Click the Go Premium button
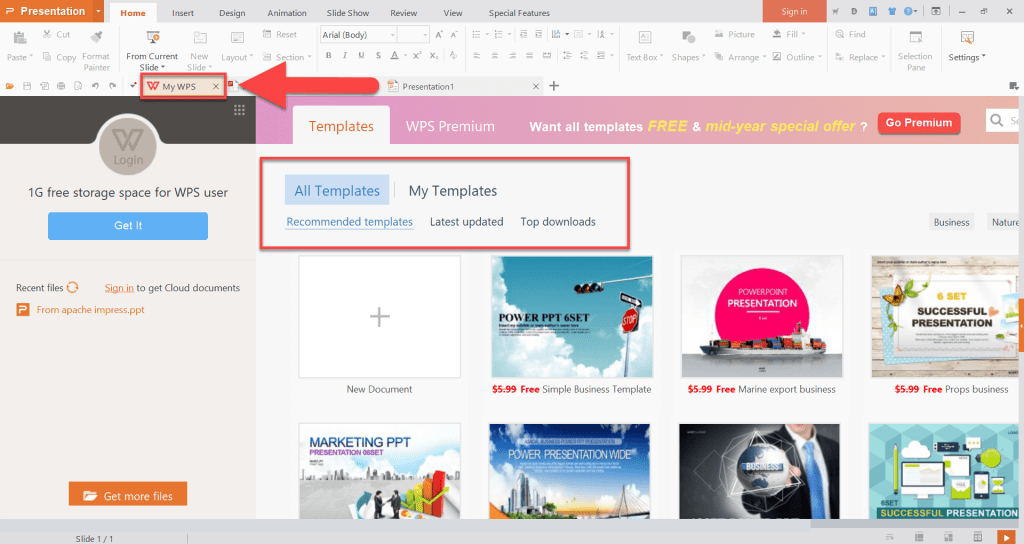Viewport: 1024px width, 544px height. (x=919, y=122)
